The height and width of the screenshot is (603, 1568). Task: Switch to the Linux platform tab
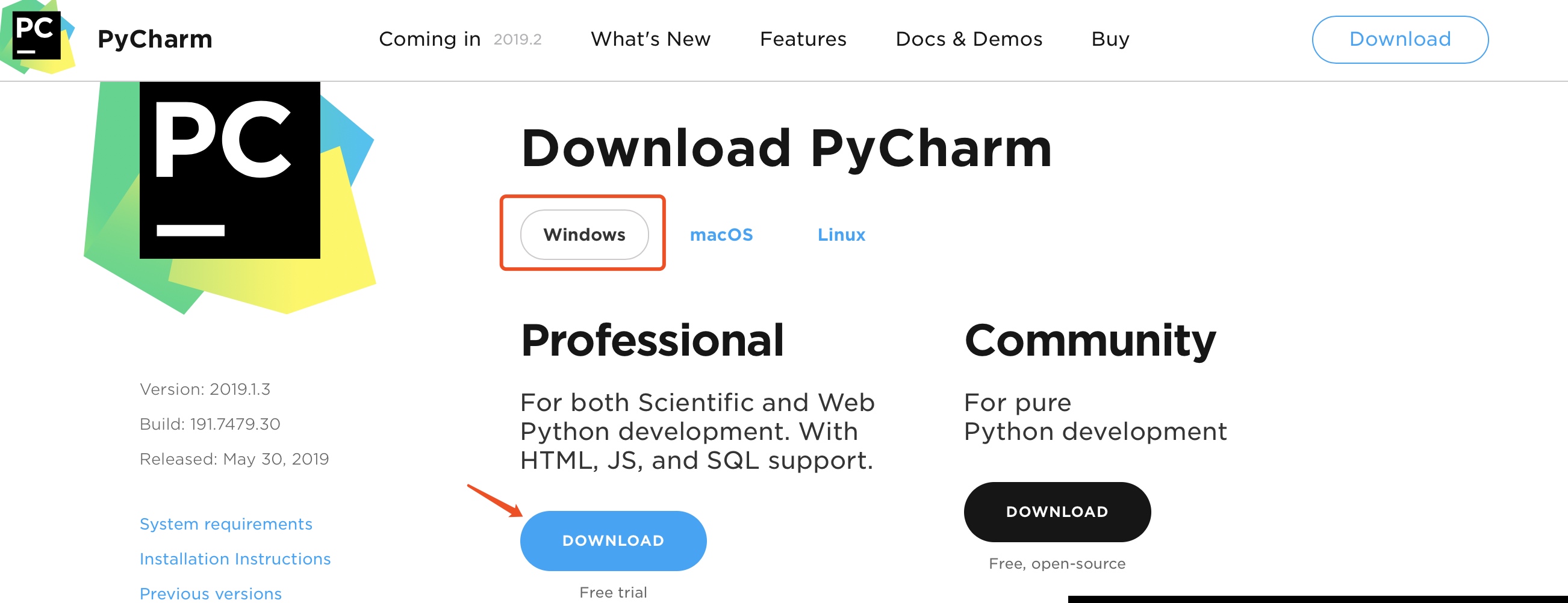(841, 234)
